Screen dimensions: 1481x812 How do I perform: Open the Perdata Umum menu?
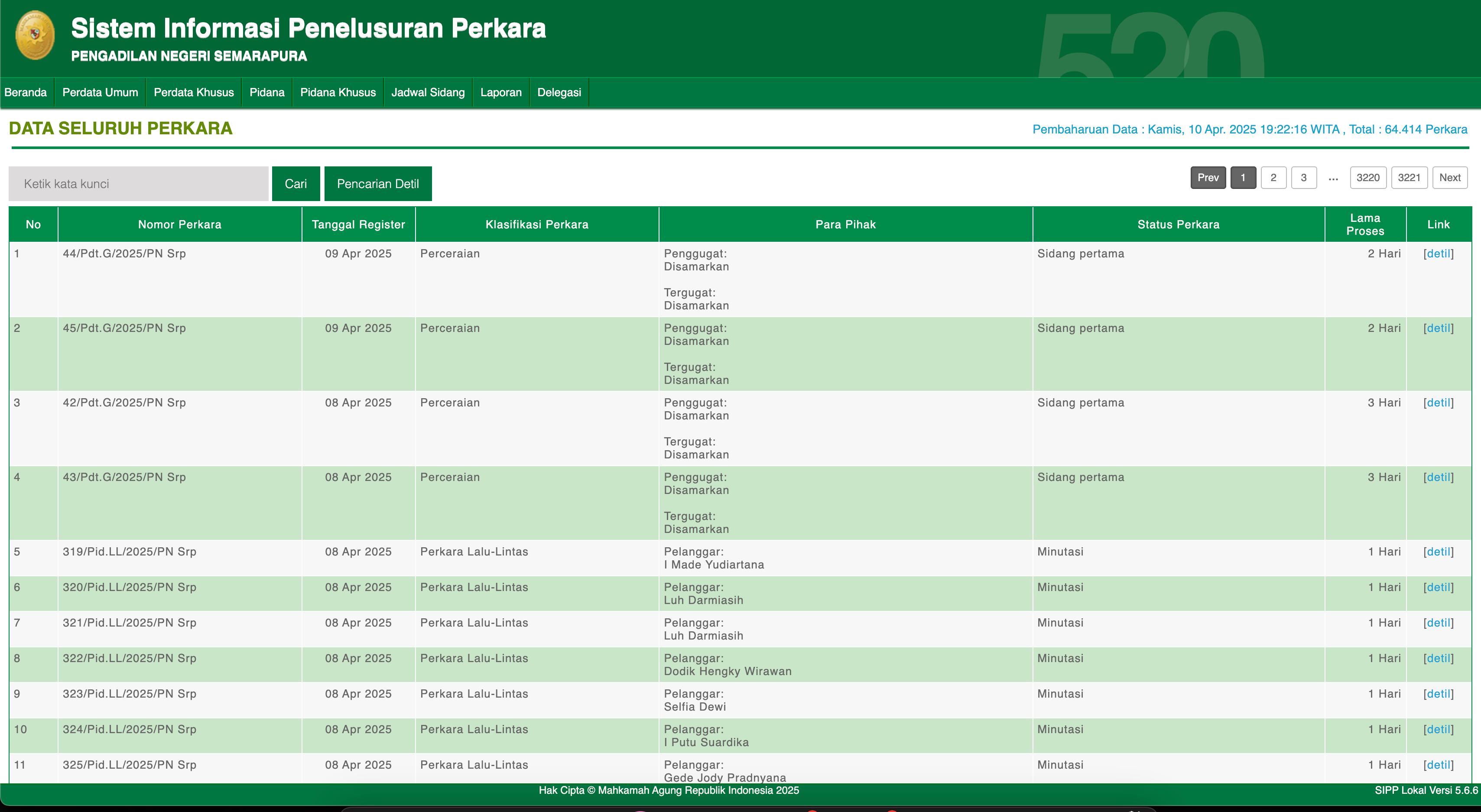pos(100,93)
